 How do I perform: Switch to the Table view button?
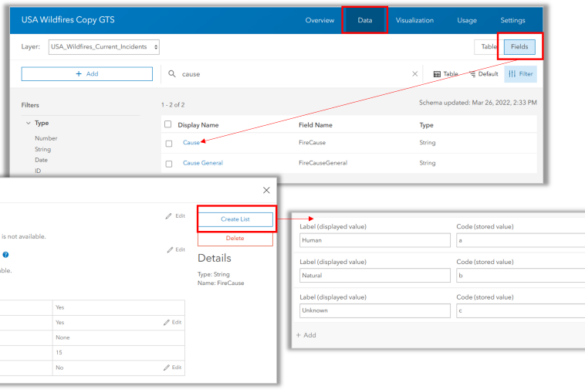[488, 47]
